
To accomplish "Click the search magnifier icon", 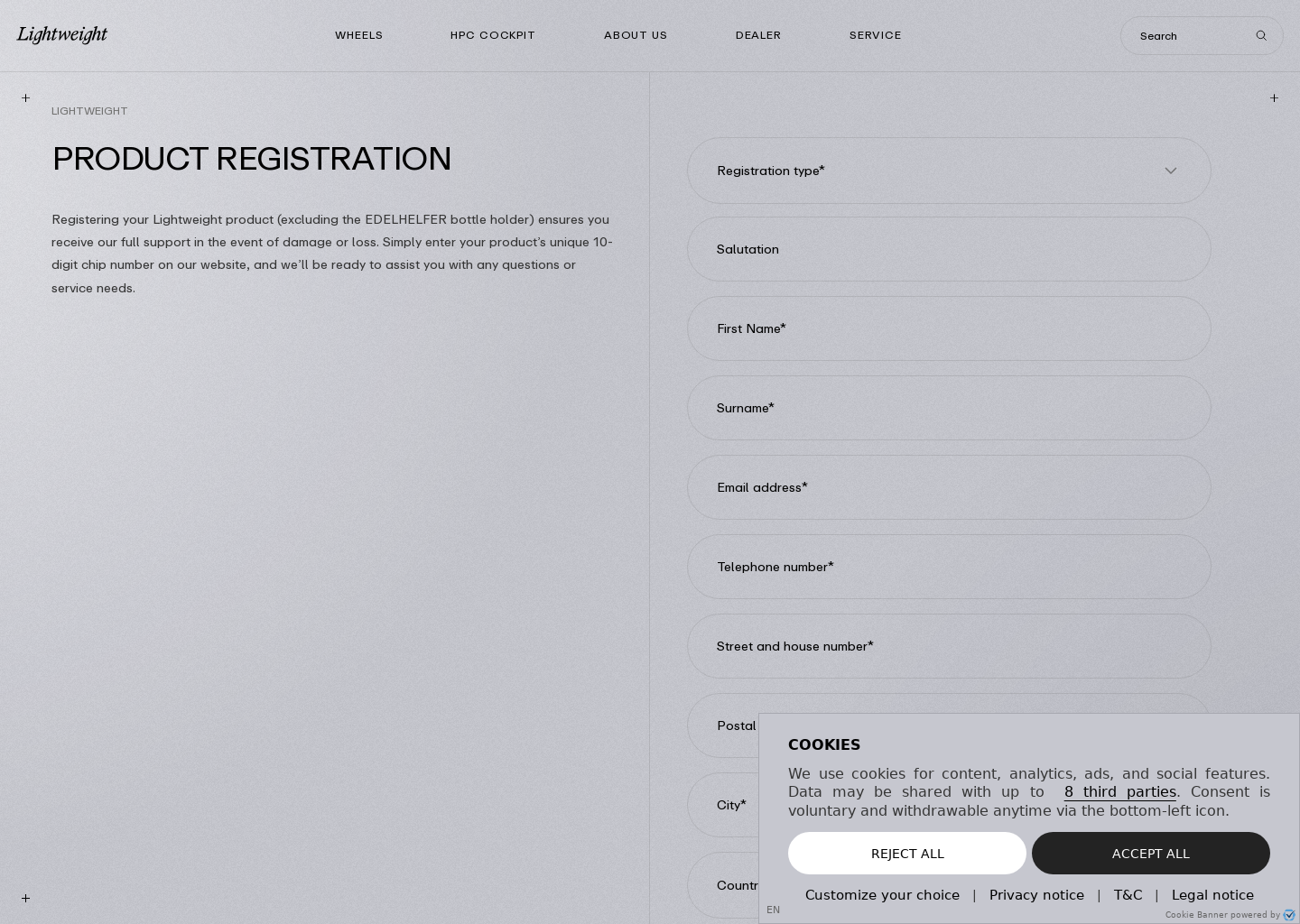I will tap(1261, 36).
